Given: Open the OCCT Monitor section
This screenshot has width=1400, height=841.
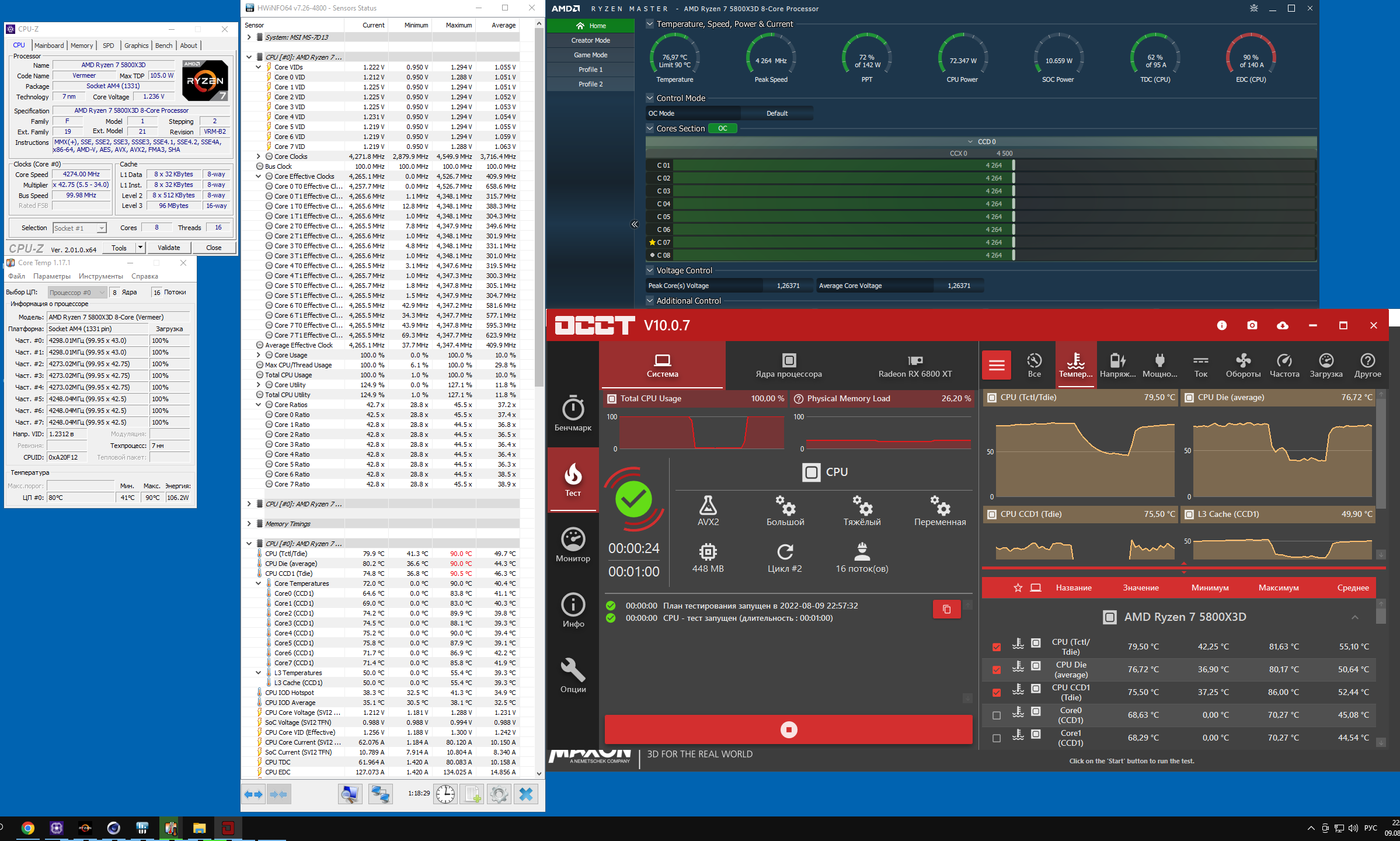Looking at the screenshot, I should click(x=573, y=544).
